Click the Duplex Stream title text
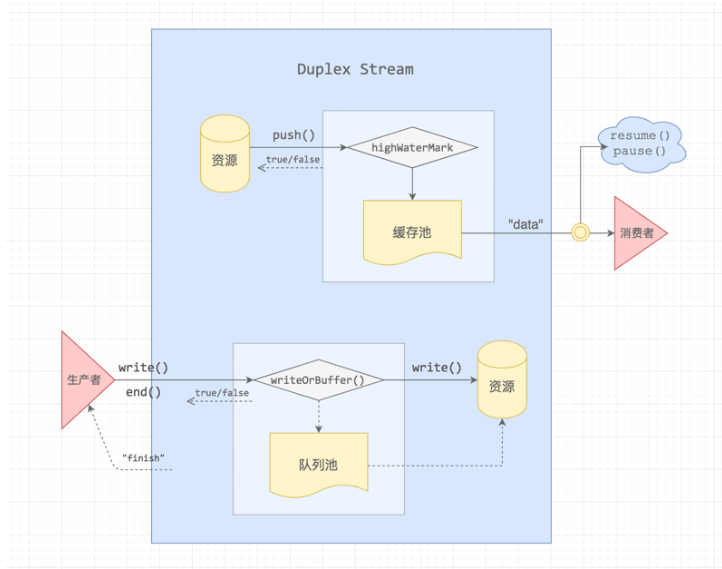Viewport: 722px width, 569px height. point(355,69)
